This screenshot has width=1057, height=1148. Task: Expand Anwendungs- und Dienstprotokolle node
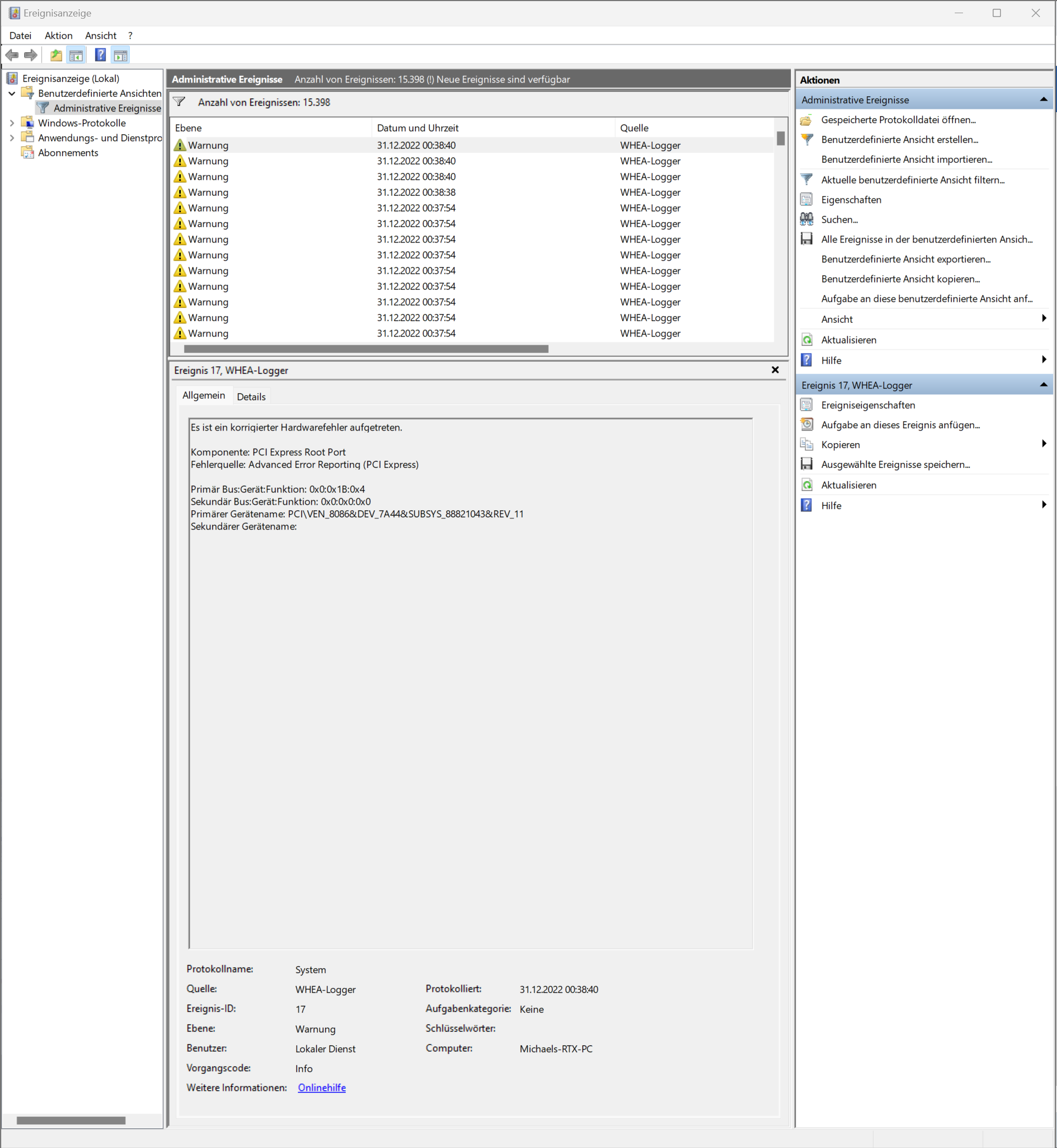click(12, 138)
